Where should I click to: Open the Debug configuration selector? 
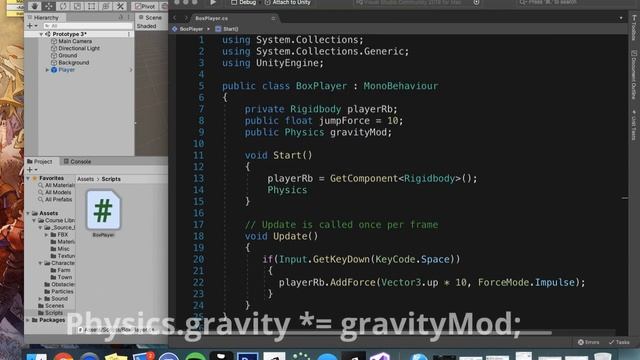[244, 2]
